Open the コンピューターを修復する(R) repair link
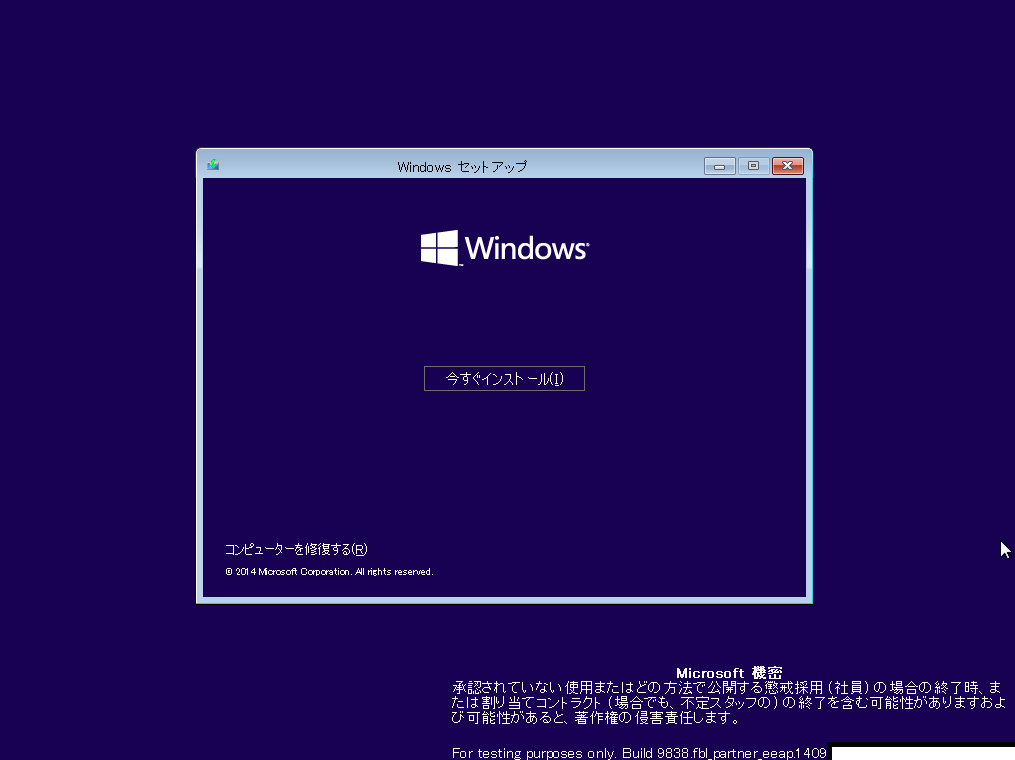Viewport: 1015px width, 760px height. (296, 550)
